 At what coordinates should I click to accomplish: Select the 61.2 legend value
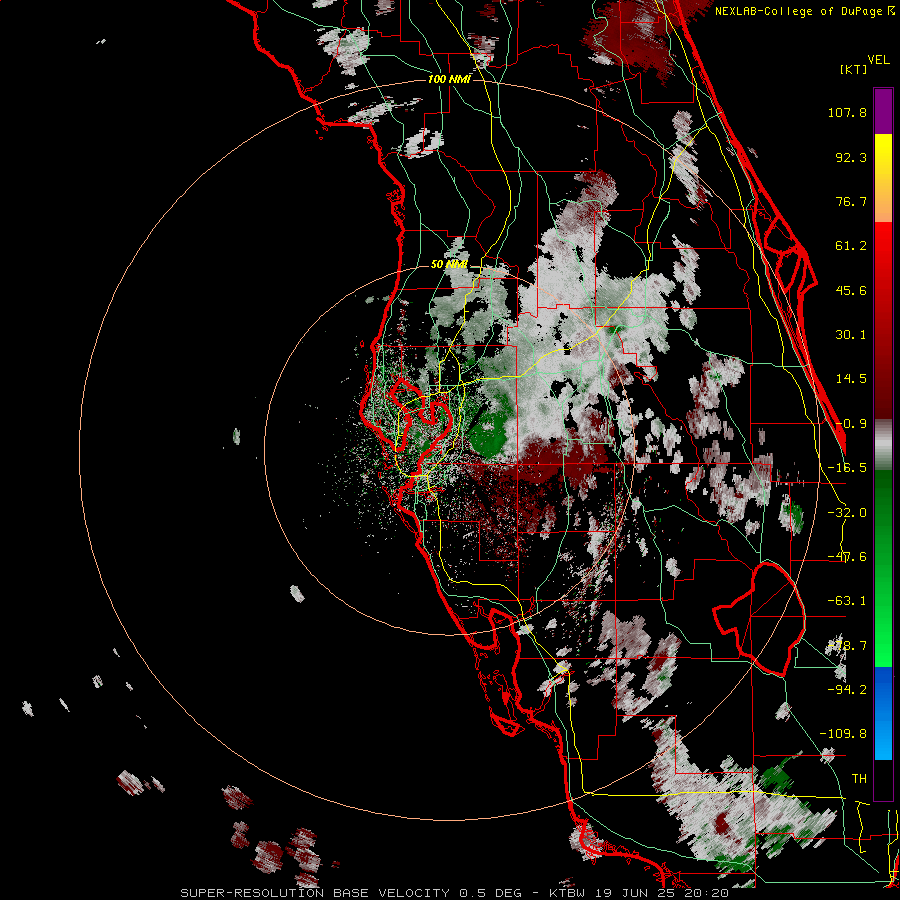(851, 246)
